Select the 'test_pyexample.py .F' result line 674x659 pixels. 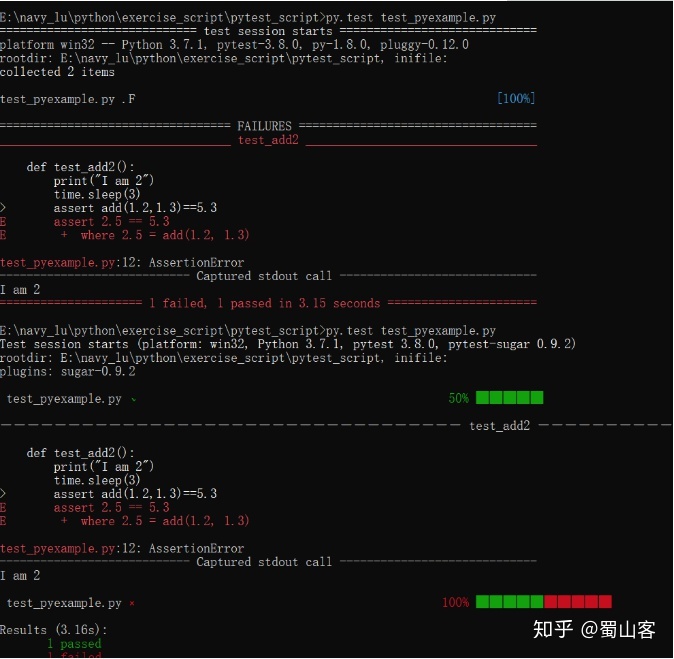[67, 99]
